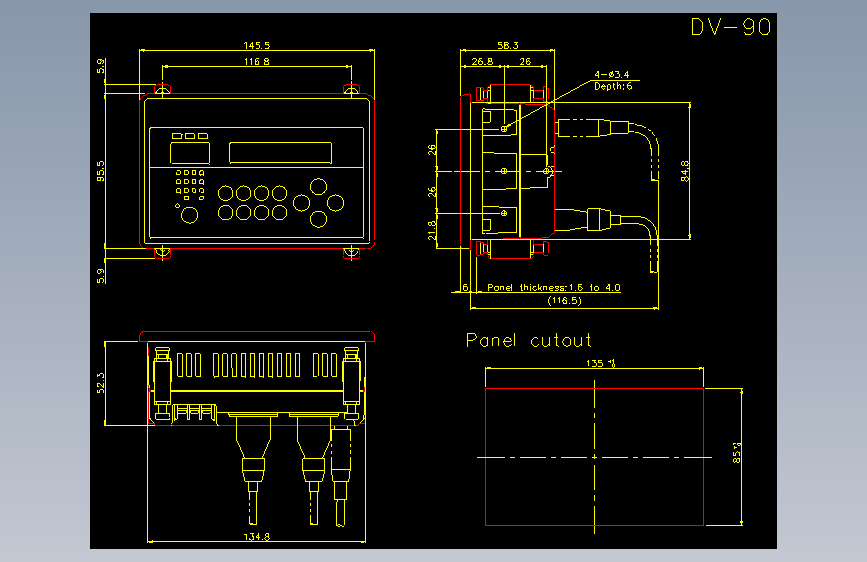Select the 116.8 mounting hole spacing dimension
This screenshot has height=562, width=867.
click(x=257, y=61)
